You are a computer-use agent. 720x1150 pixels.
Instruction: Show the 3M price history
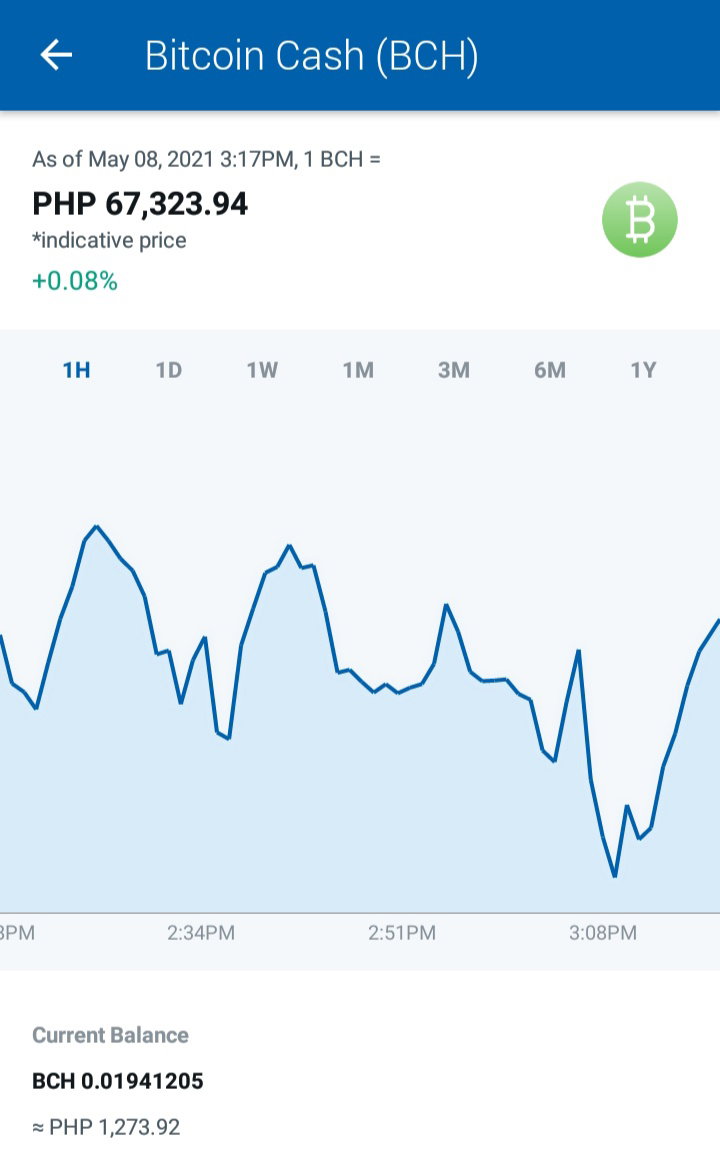(x=454, y=370)
